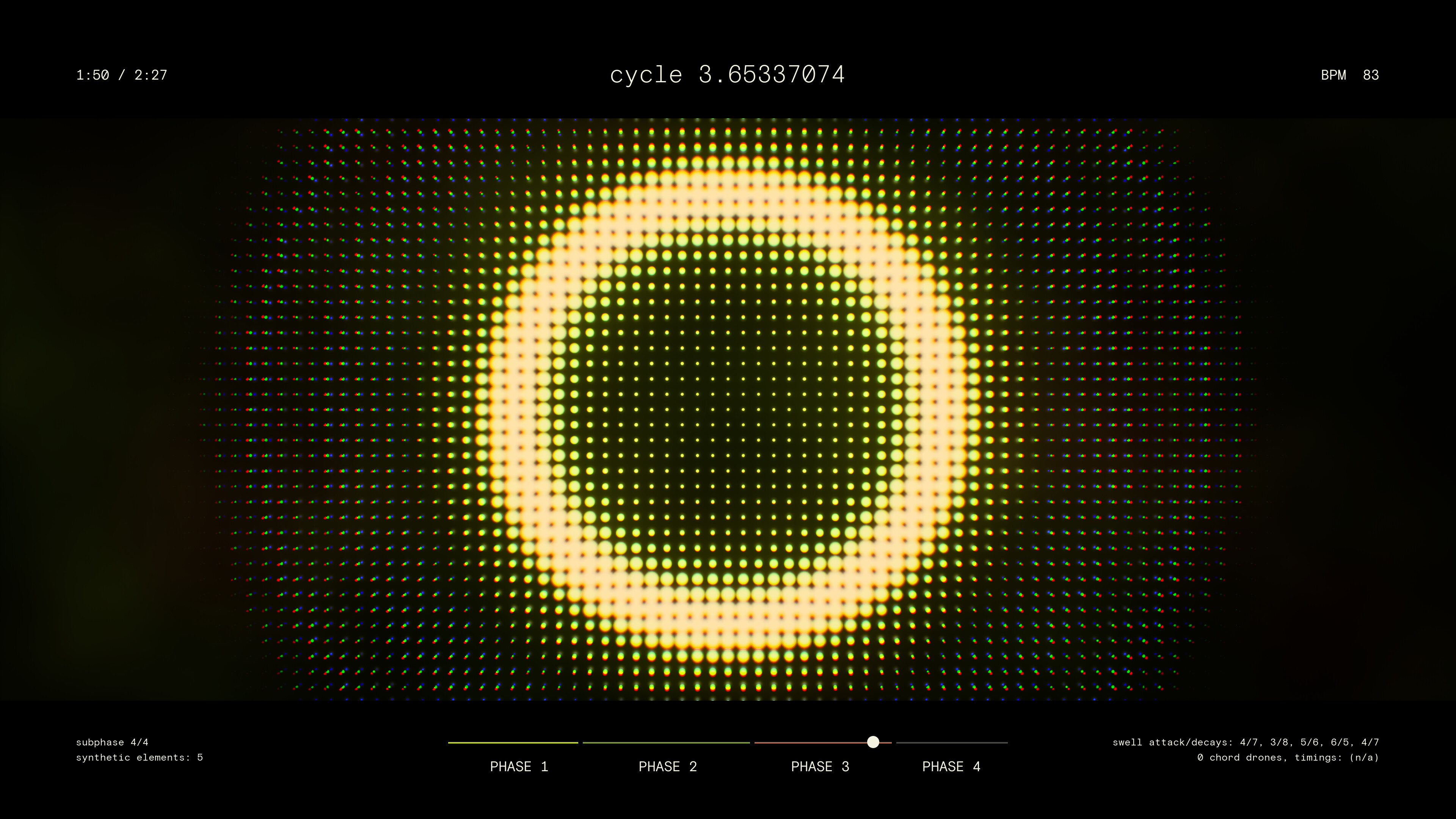Click the PHASE 1 progress bar
This screenshot has height=819, width=1456.
(x=513, y=743)
